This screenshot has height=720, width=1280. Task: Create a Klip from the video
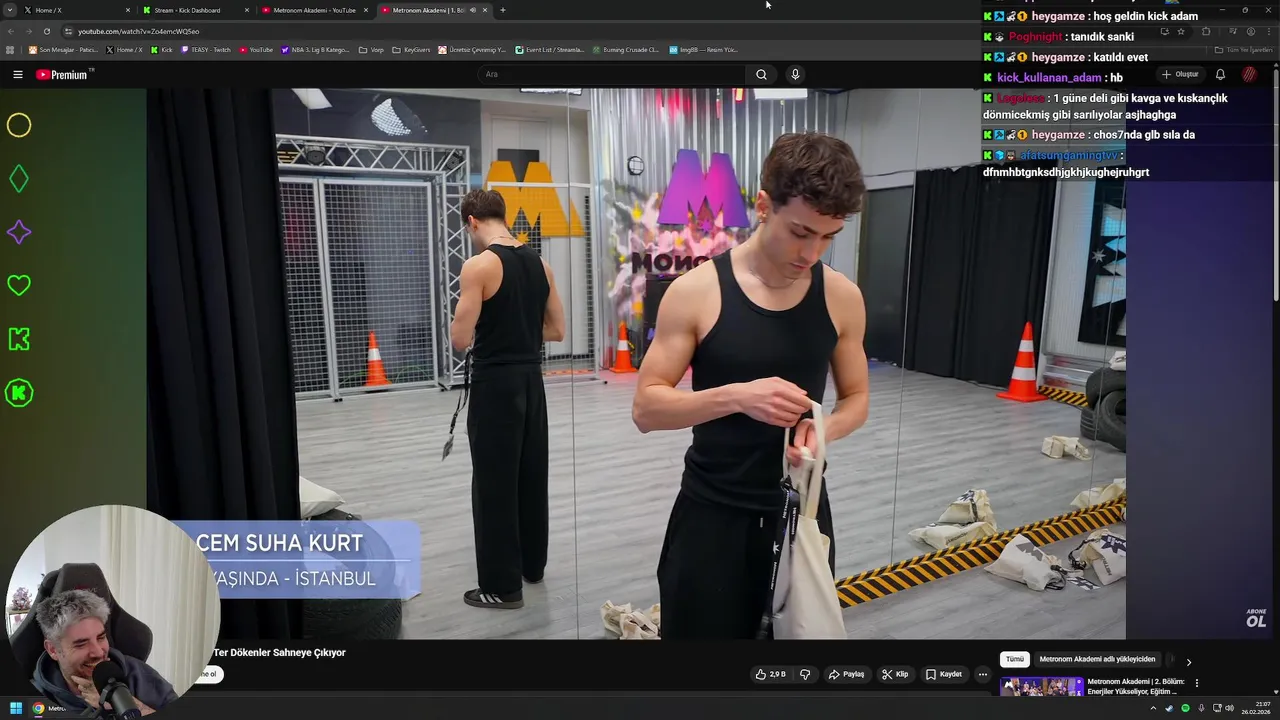tap(895, 674)
